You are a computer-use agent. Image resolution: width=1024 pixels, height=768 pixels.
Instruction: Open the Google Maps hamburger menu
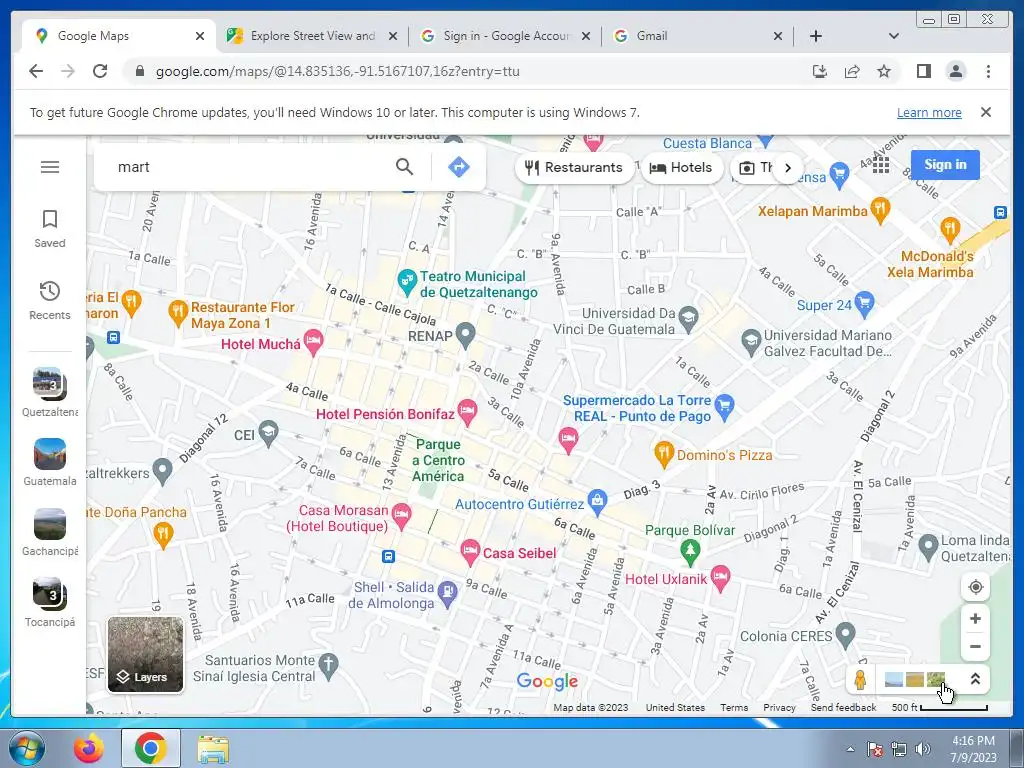pos(50,167)
